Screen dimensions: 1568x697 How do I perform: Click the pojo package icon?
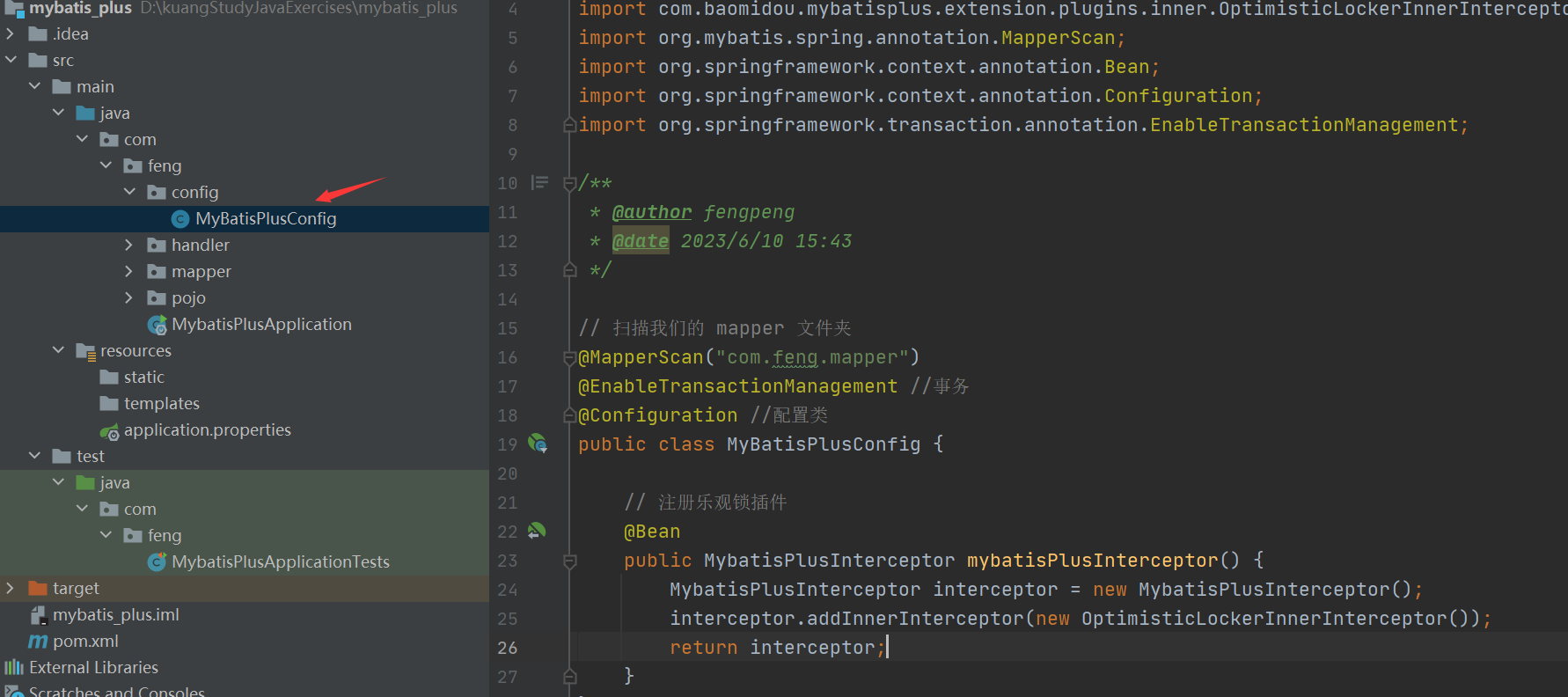pos(157,298)
